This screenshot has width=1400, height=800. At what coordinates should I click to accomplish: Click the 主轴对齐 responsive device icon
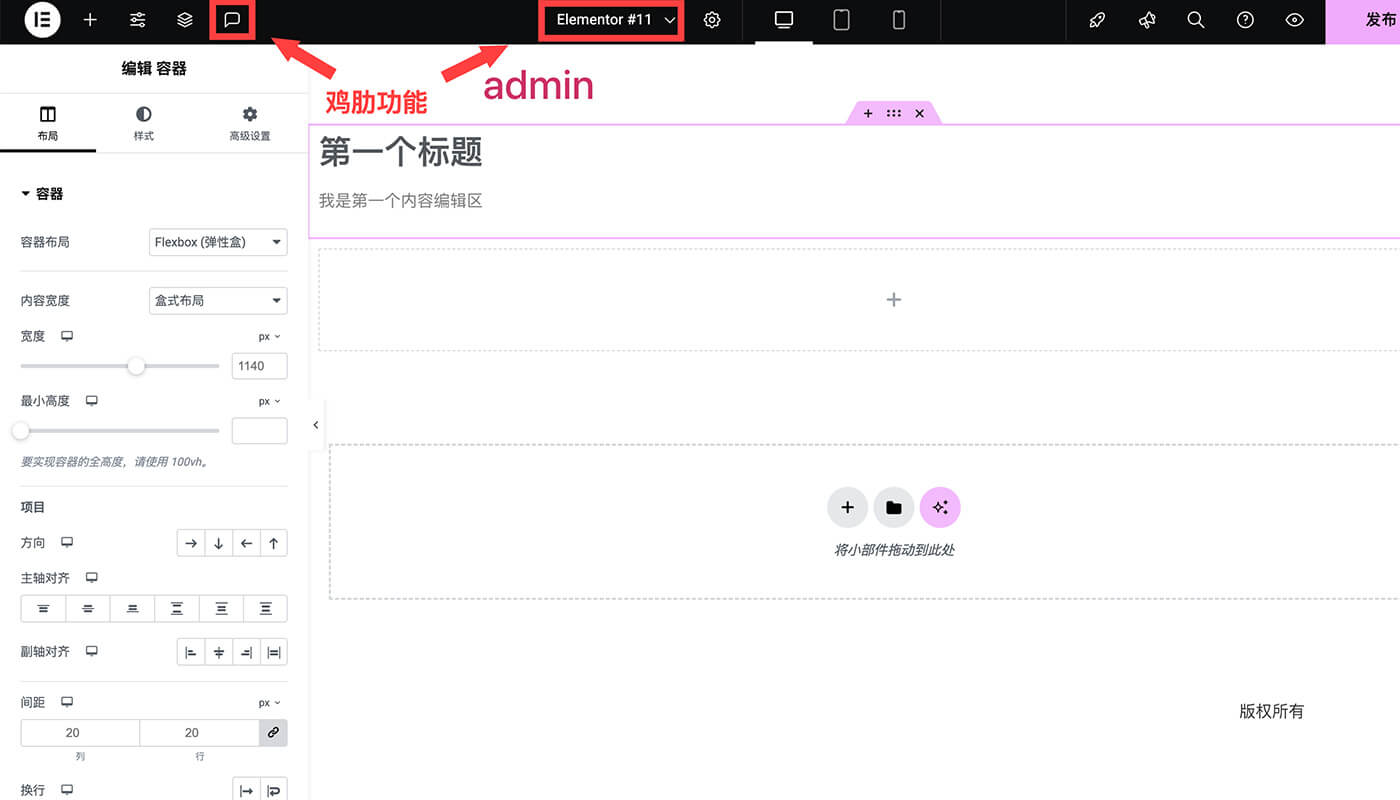point(91,577)
